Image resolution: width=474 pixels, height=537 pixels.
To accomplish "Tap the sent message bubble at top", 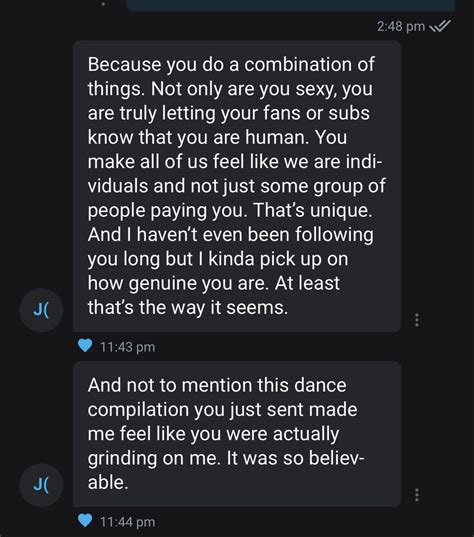I will 291,5.
